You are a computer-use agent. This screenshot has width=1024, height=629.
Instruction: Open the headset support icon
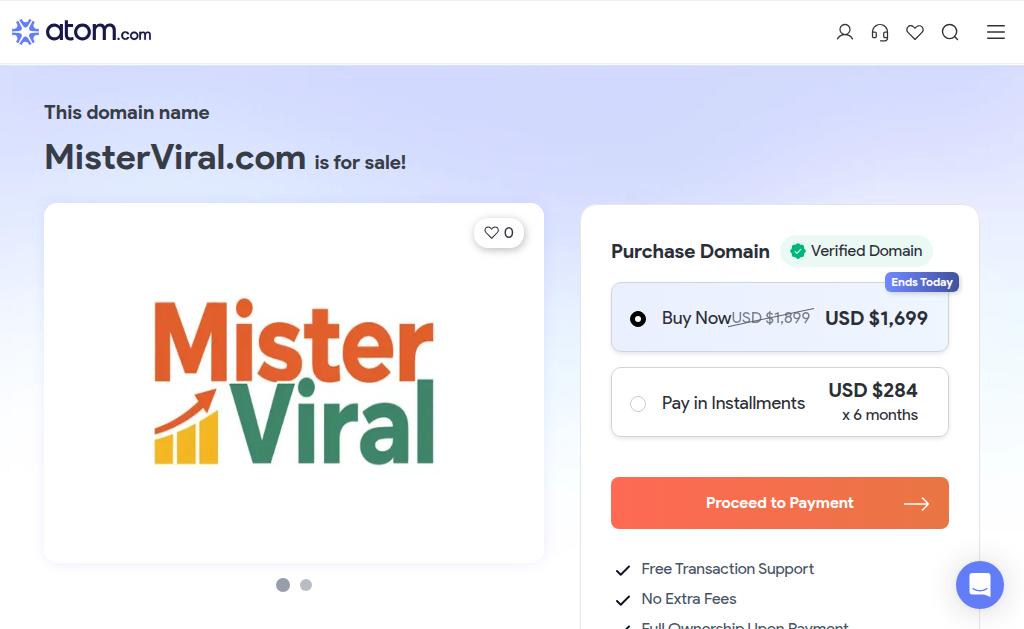(880, 32)
